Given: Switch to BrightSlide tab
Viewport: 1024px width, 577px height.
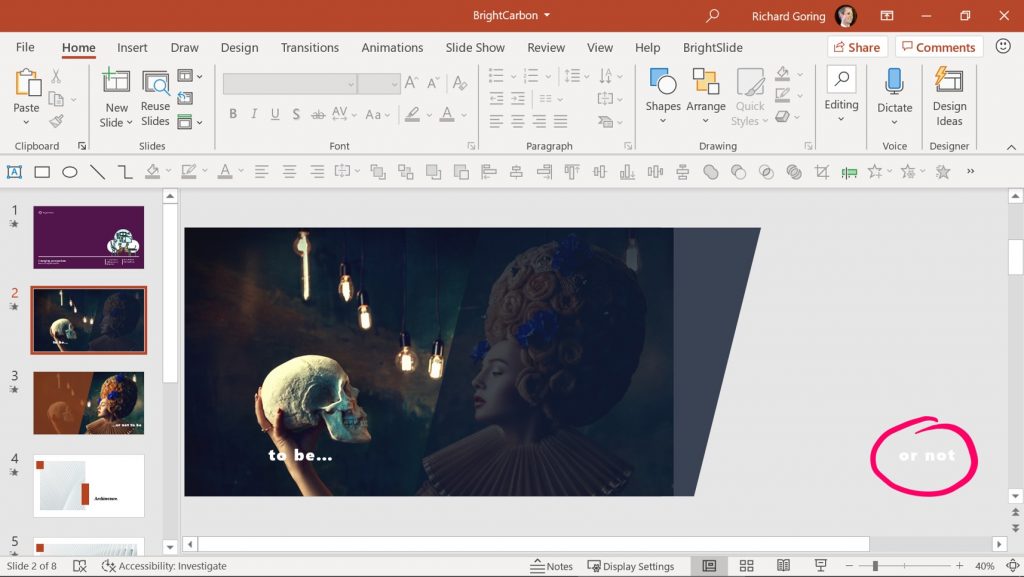Looking at the screenshot, I should (712, 47).
